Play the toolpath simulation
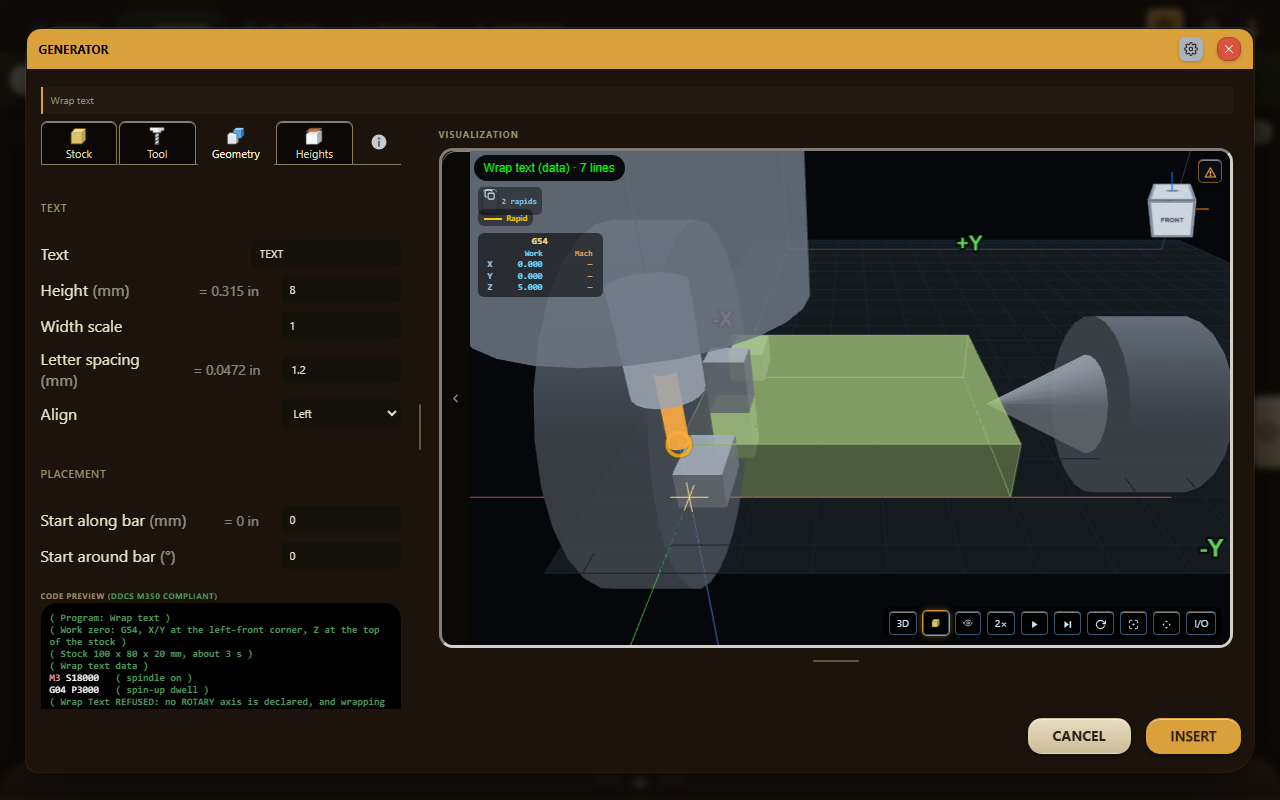 pyautogui.click(x=1034, y=623)
